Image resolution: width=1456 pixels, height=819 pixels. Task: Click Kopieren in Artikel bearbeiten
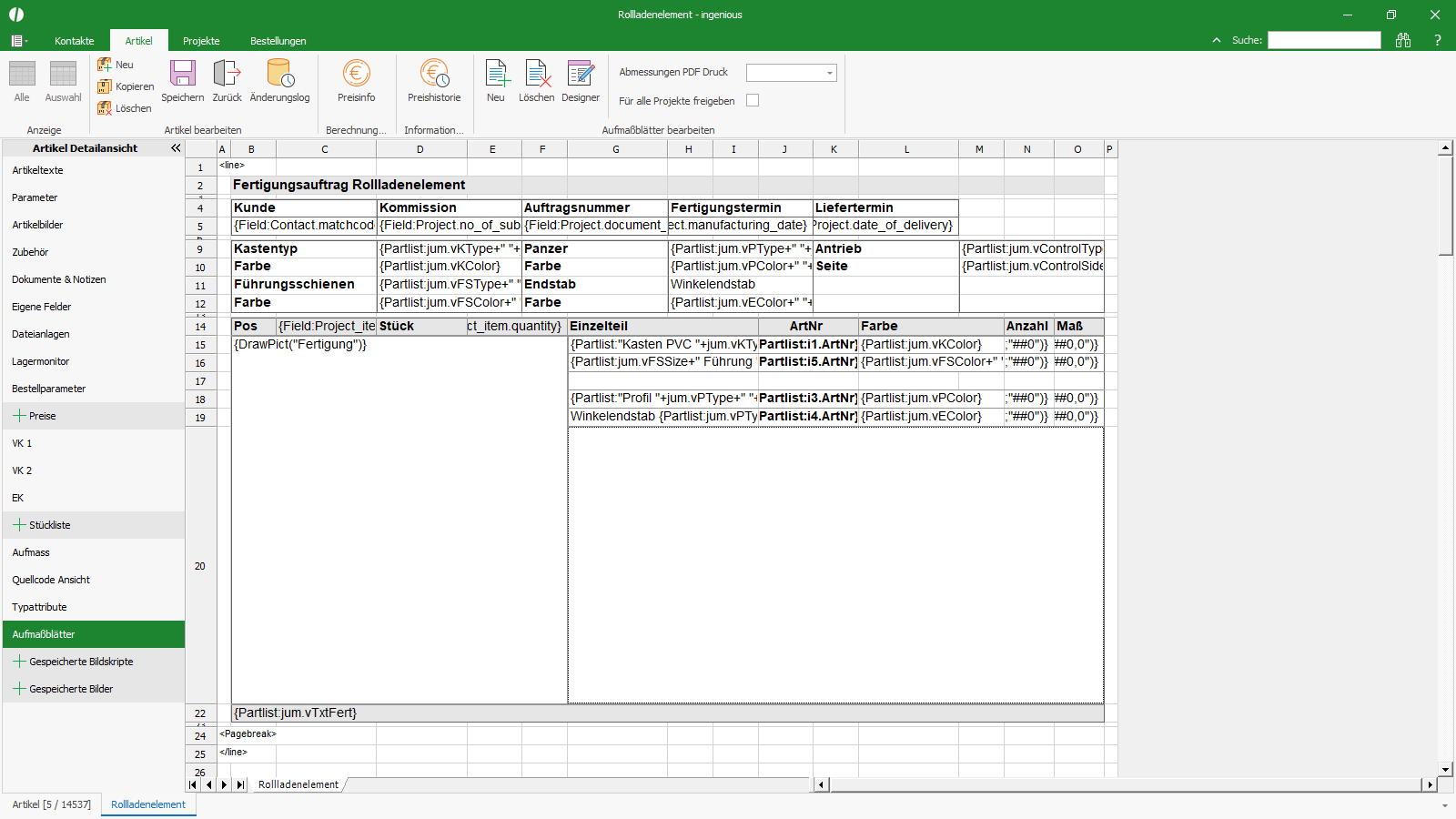126,86
